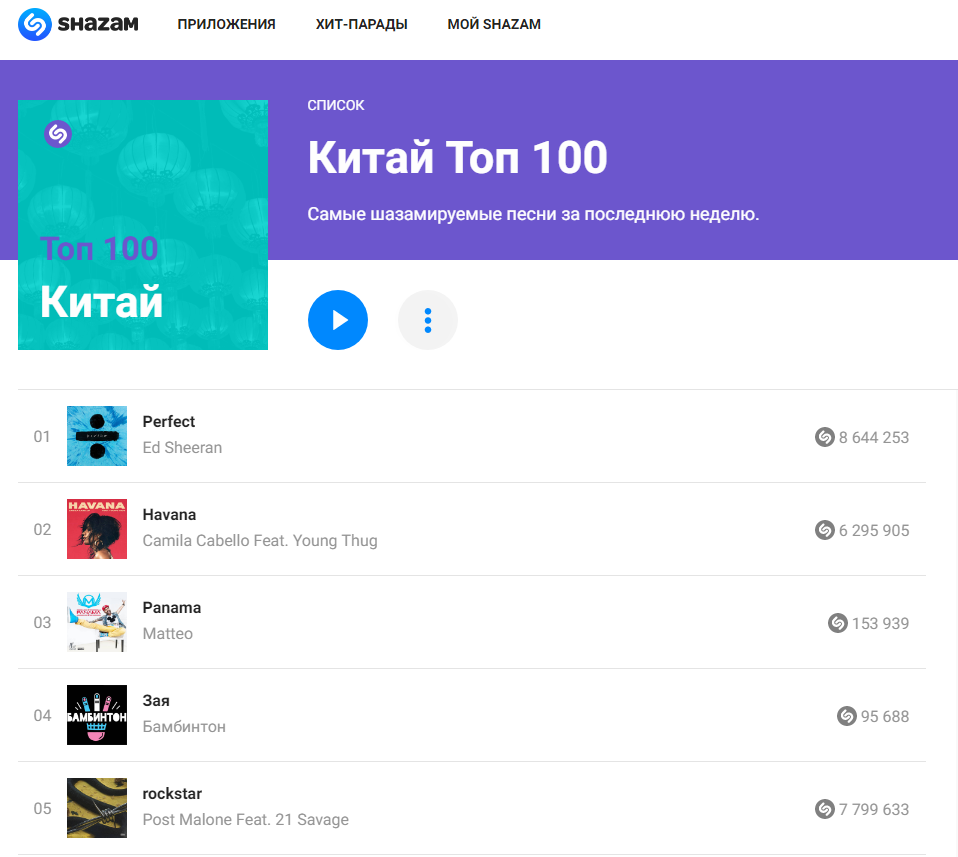Play the China Top 100 playlist
The image size is (958, 857).
click(338, 320)
